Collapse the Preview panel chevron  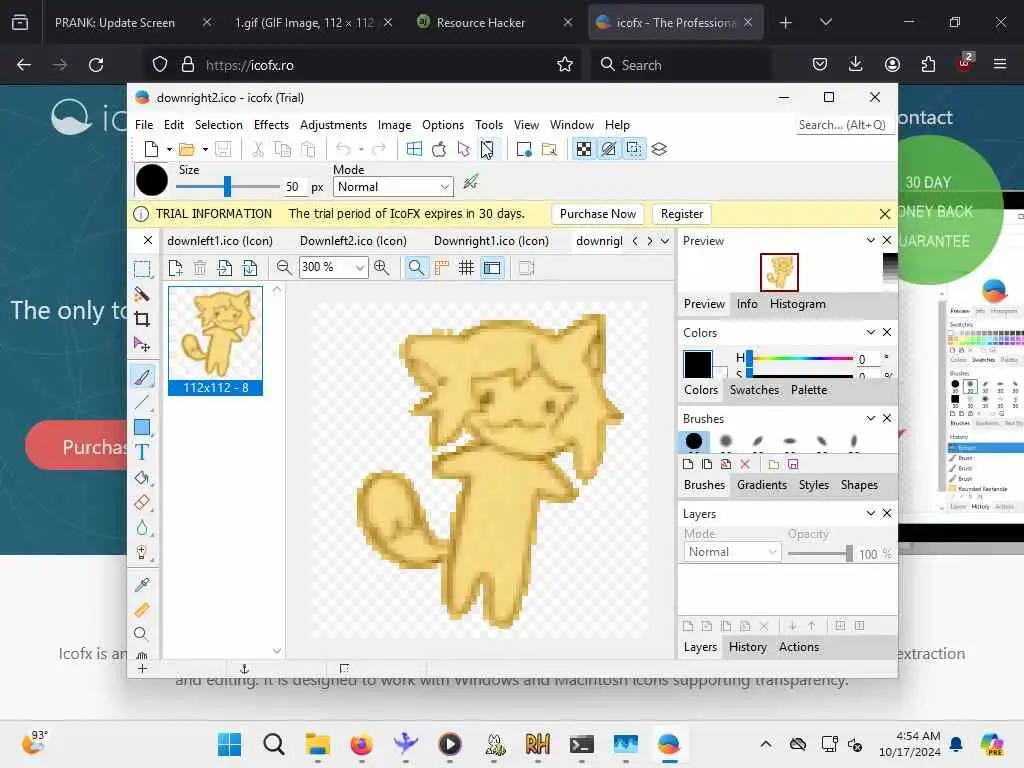point(871,240)
